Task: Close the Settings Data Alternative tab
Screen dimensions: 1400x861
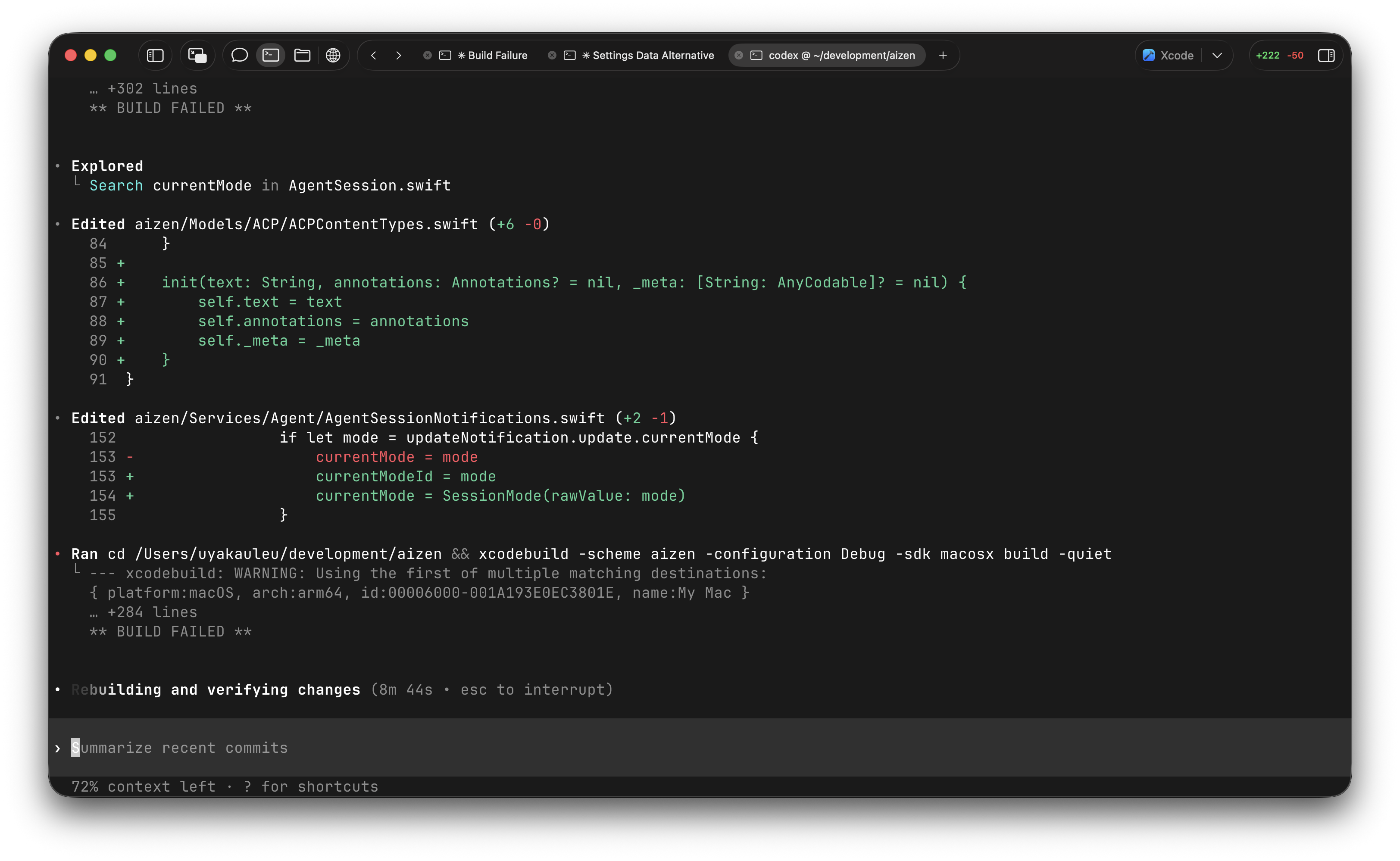Action: [552, 55]
